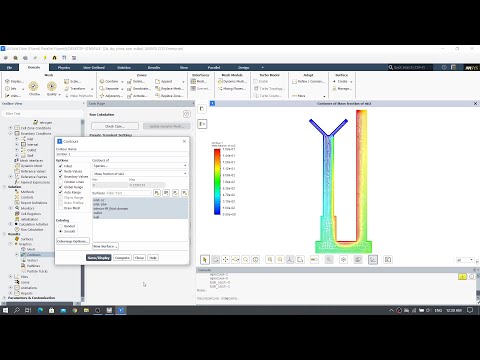Click the Mixing Planes ribbon button

(232, 89)
